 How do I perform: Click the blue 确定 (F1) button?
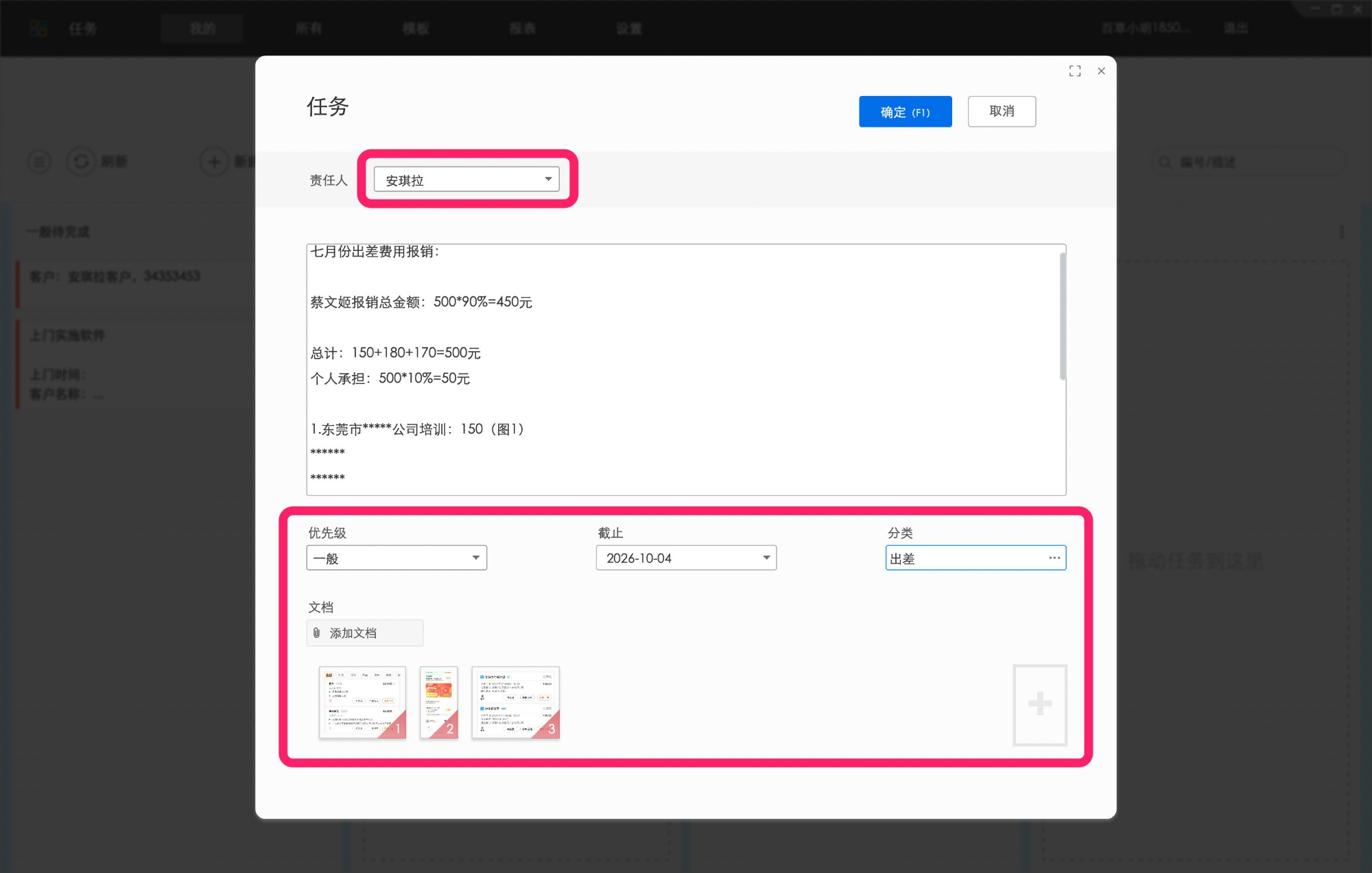click(x=905, y=112)
